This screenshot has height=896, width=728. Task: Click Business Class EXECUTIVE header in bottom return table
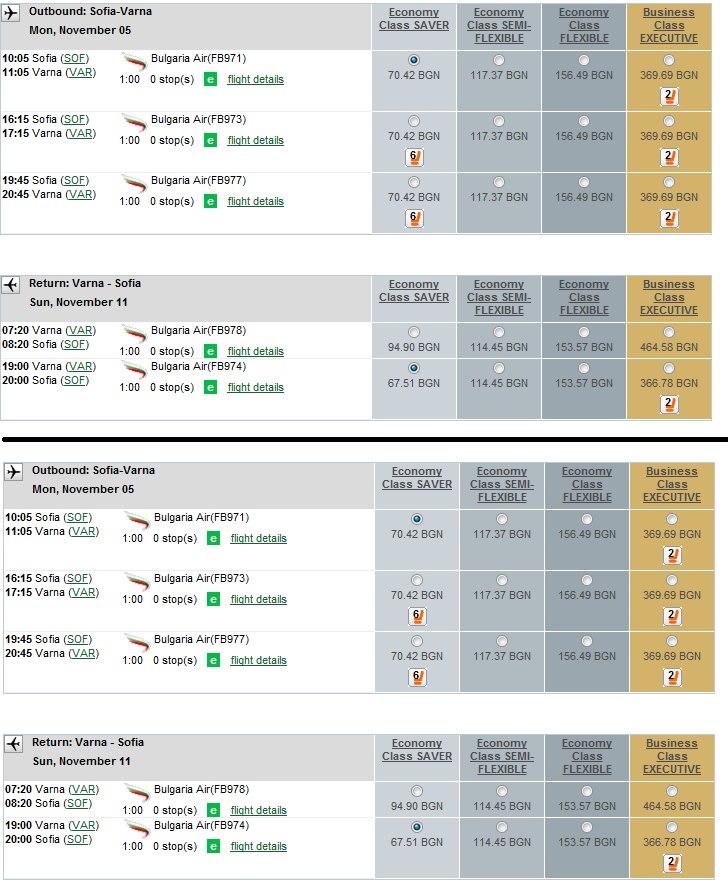click(671, 756)
